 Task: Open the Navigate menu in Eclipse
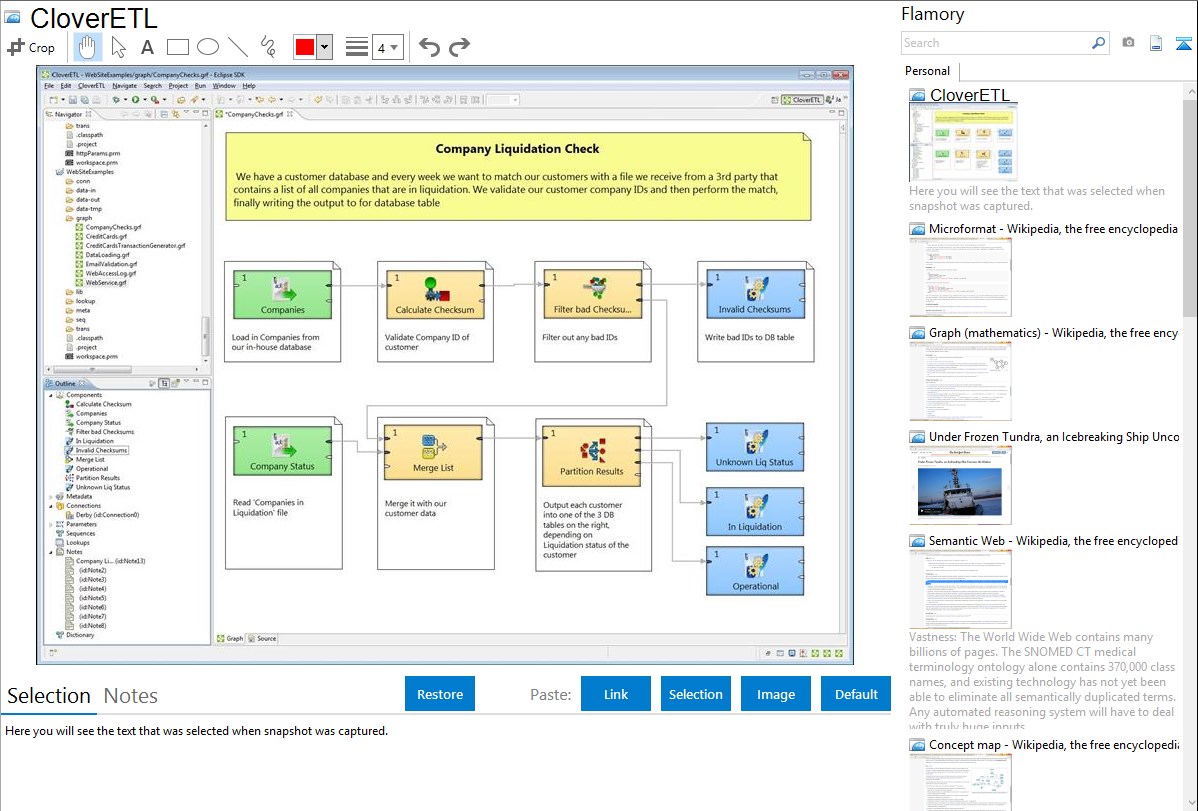click(125, 86)
